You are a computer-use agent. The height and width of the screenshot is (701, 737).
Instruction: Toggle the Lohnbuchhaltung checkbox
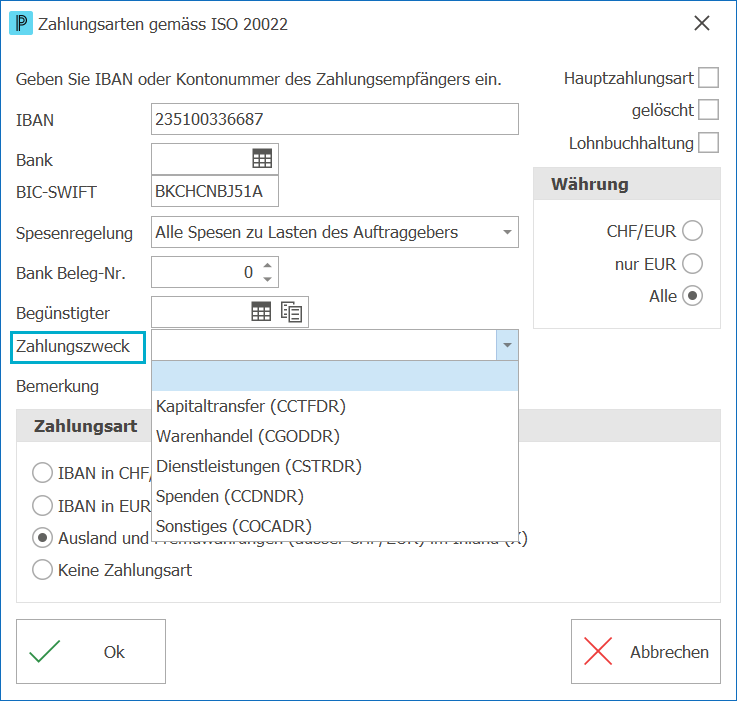click(708, 142)
